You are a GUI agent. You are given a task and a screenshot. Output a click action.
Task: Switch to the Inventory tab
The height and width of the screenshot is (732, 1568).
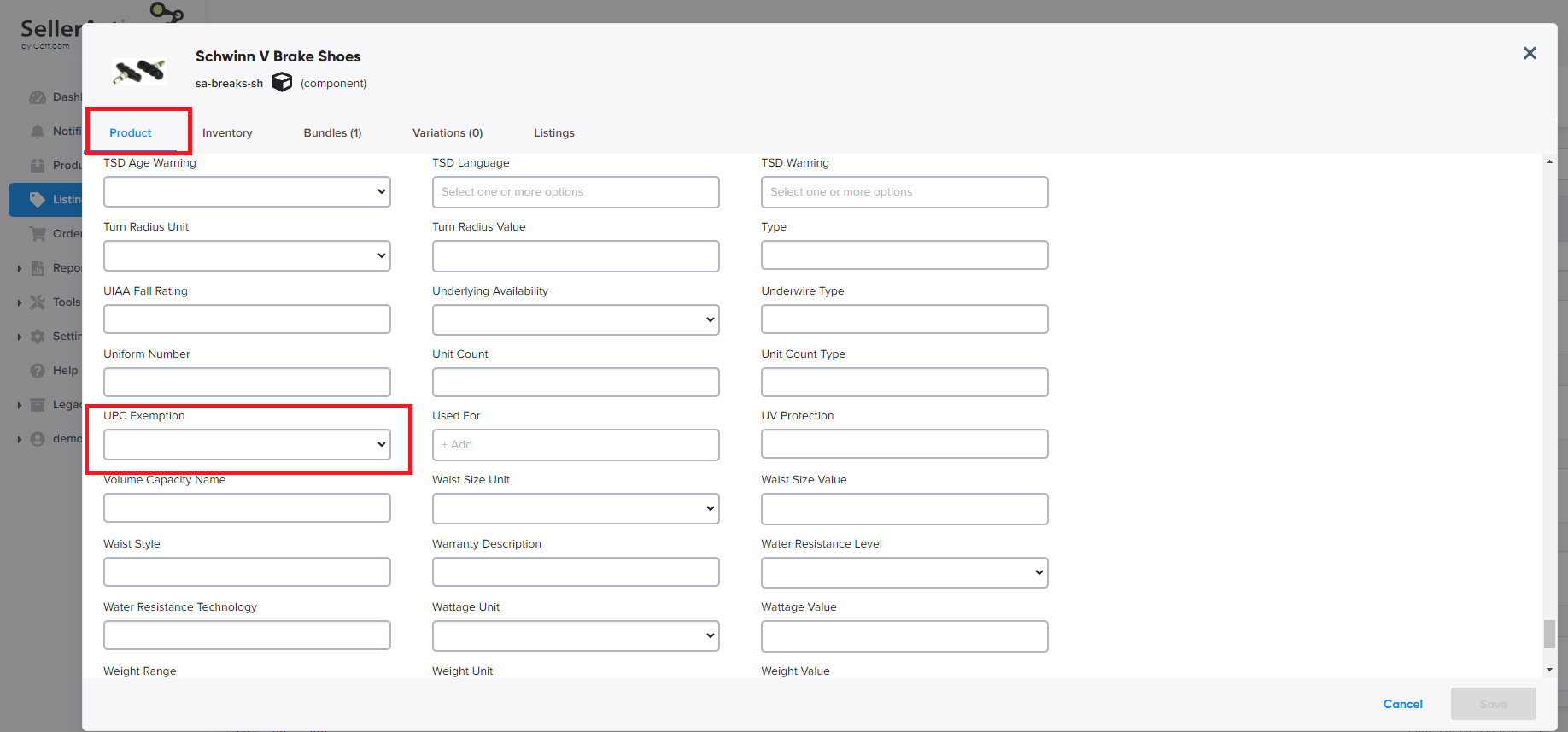pyautogui.click(x=227, y=133)
